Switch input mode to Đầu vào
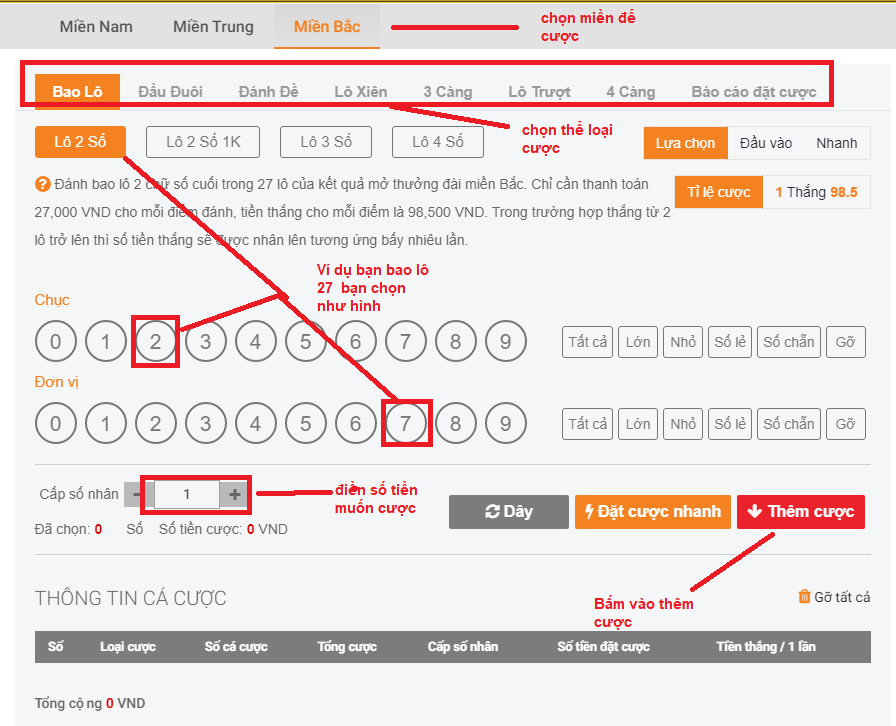This screenshot has width=896, height=726. click(x=766, y=143)
